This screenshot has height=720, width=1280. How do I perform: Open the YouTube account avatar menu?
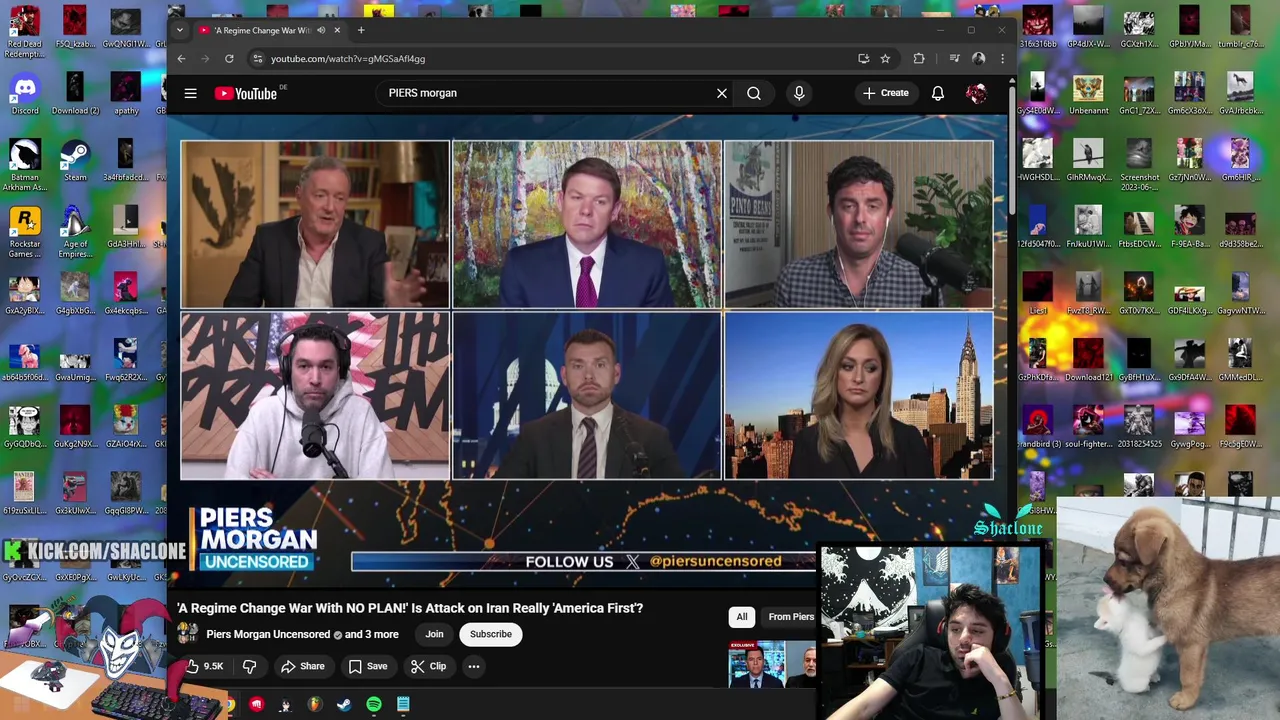coord(977,93)
